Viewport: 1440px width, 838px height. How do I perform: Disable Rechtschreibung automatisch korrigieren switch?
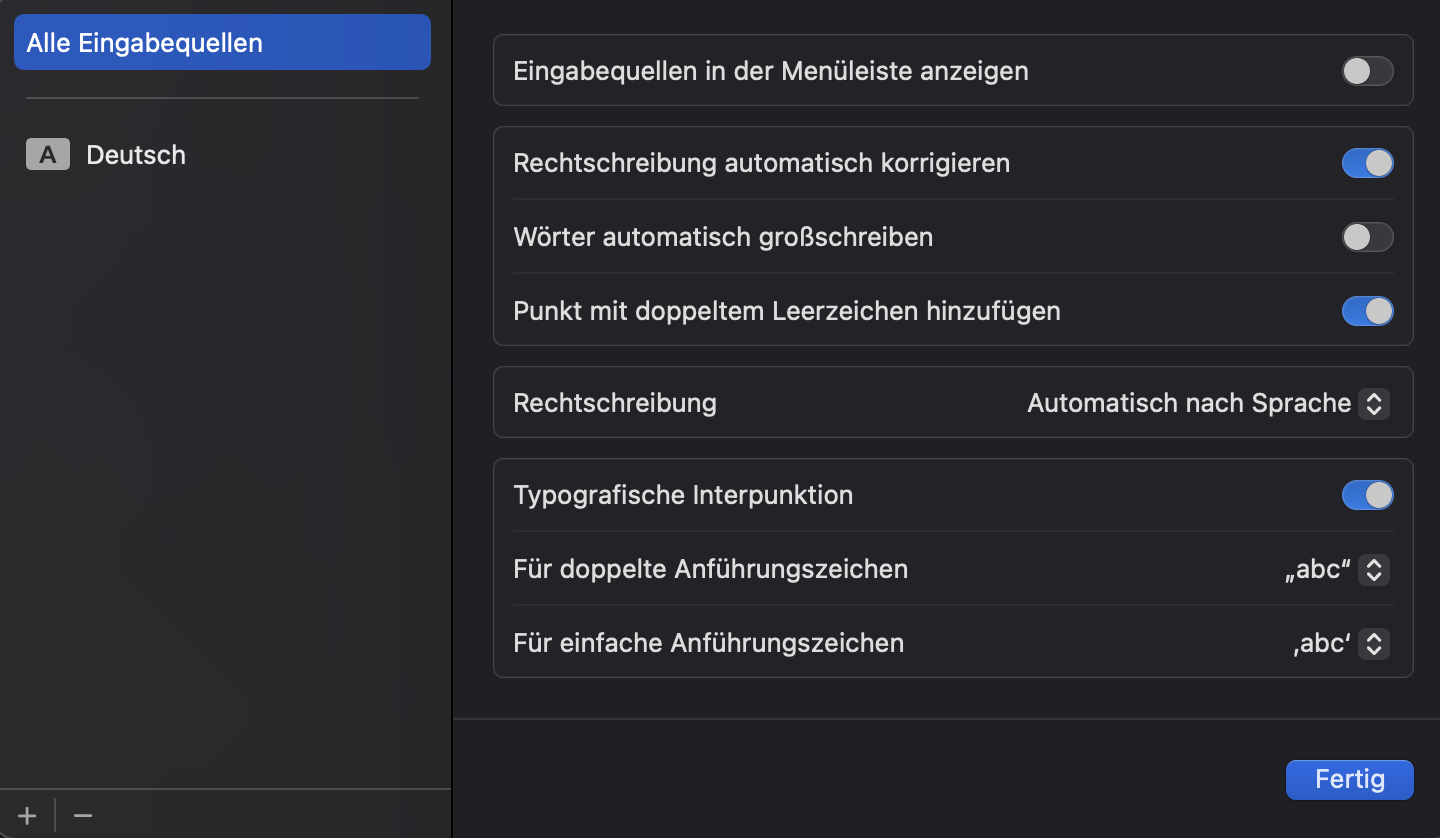[1367, 163]
